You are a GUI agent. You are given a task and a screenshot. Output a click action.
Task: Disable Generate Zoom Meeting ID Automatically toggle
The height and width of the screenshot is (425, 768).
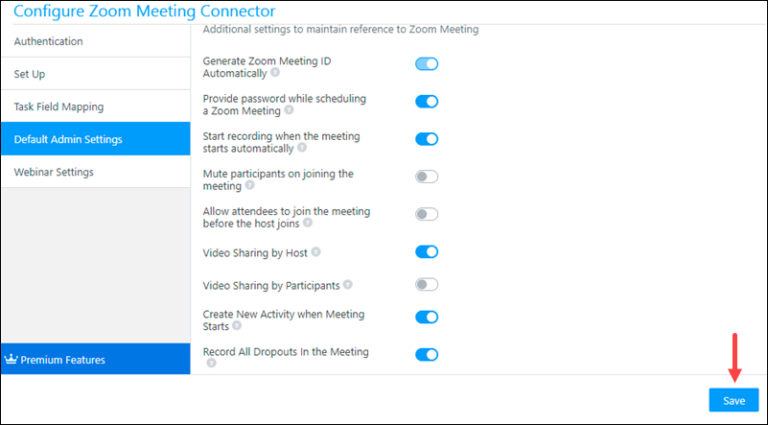coord(427,64)
